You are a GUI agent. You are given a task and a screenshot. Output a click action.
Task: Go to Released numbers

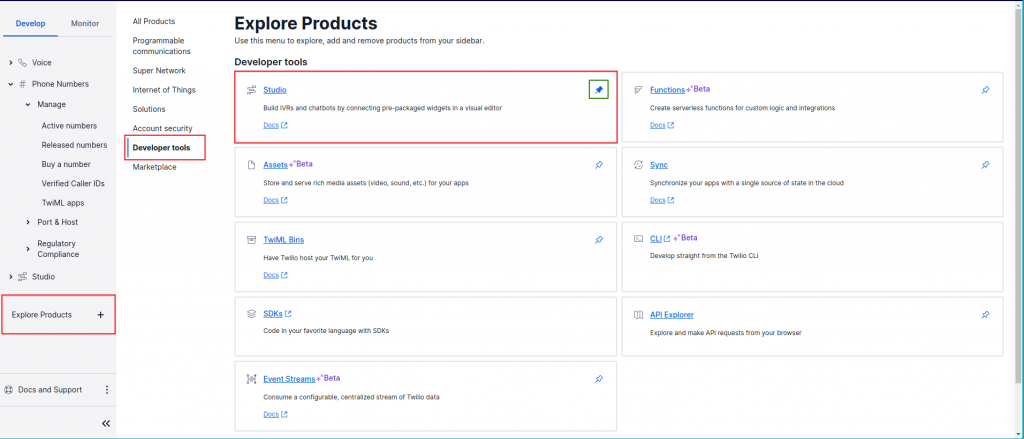(x=74, y=145)
